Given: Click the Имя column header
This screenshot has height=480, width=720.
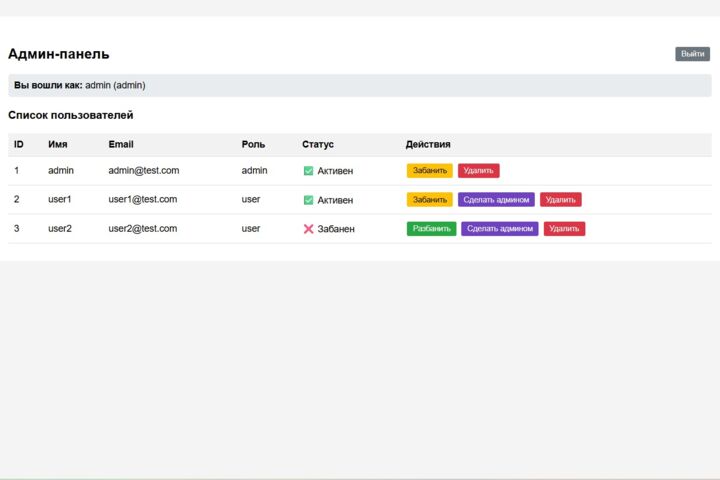Looking at the screenshot, I should click(x=57, y=144).
